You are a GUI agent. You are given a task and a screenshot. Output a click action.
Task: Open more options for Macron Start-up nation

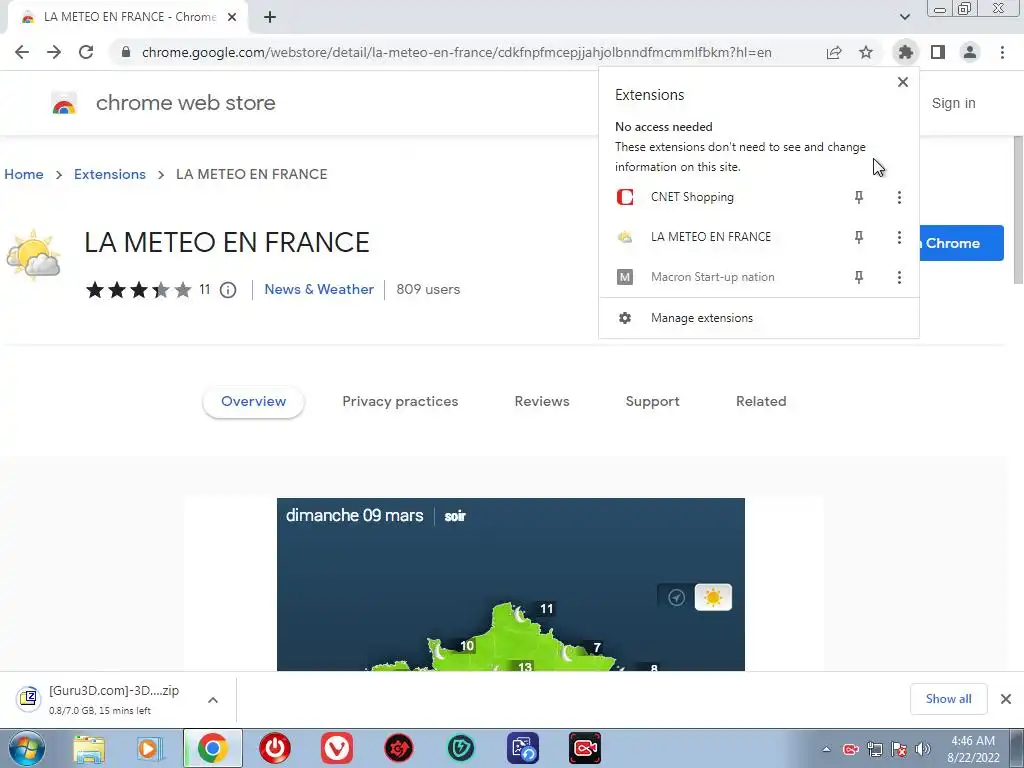click(899, 278)
